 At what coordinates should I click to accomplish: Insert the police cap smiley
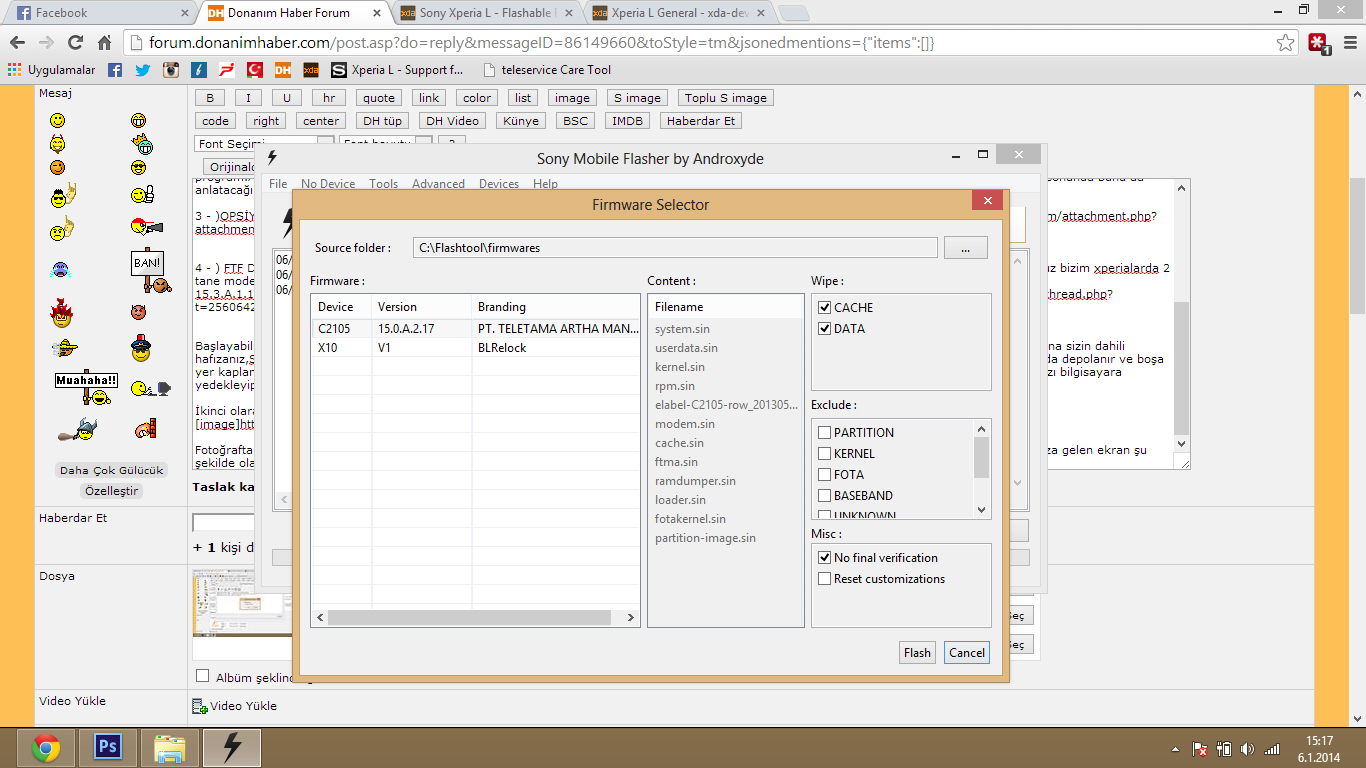point(140,349)
